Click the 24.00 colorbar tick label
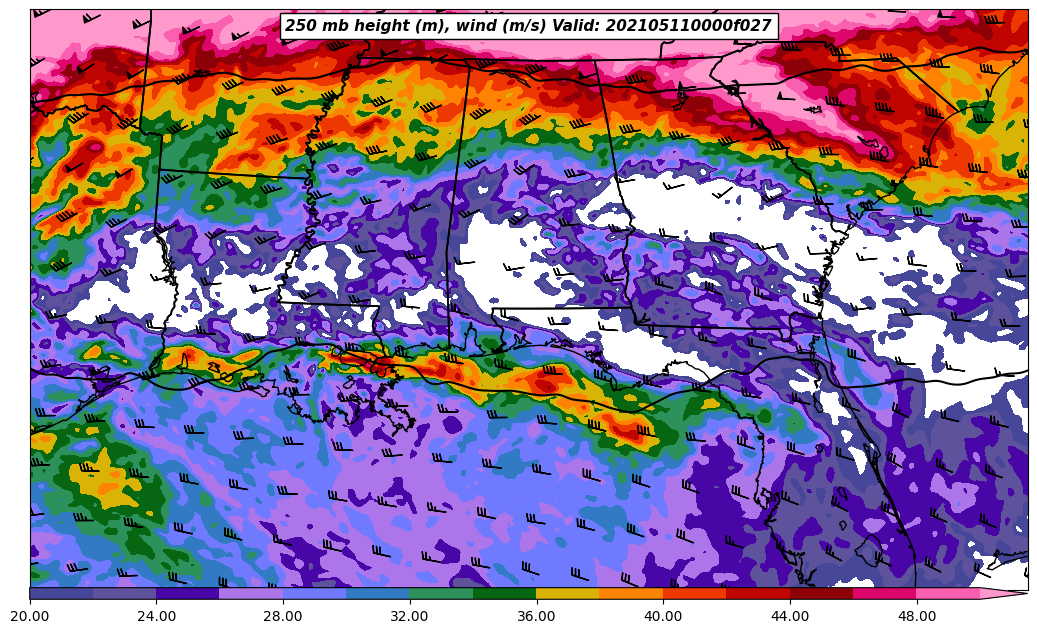The image size is (1037, 633). (157, 616)
